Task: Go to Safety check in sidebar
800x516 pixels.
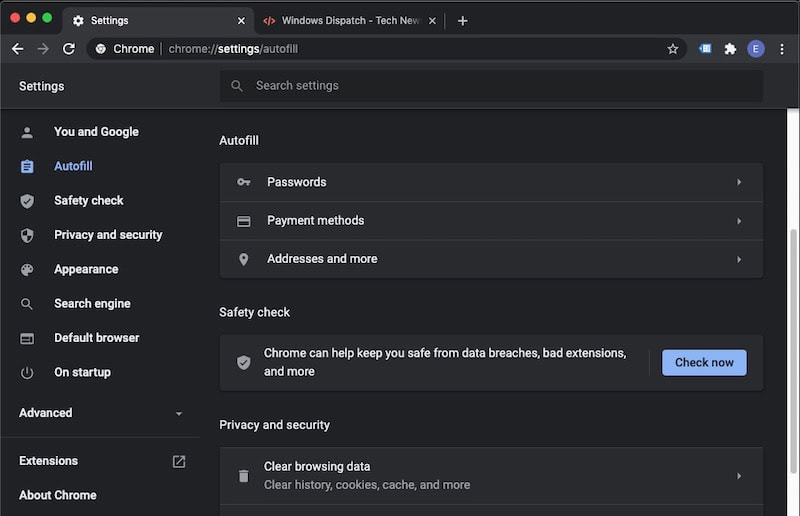Action: [x=89, y=201]
